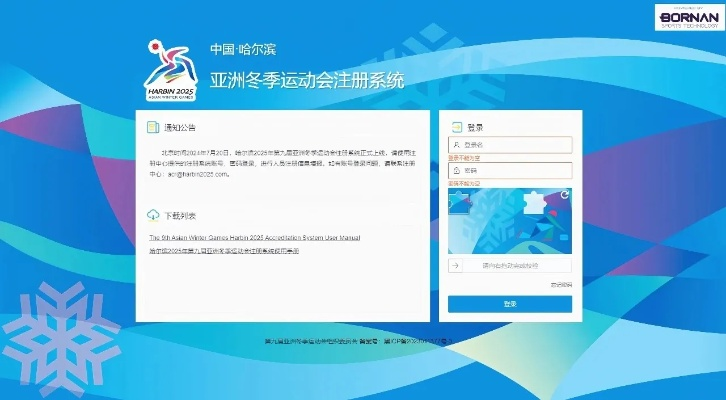726x400 pixels.
Task: Open the forgot password link
Action: pos(561,285)
